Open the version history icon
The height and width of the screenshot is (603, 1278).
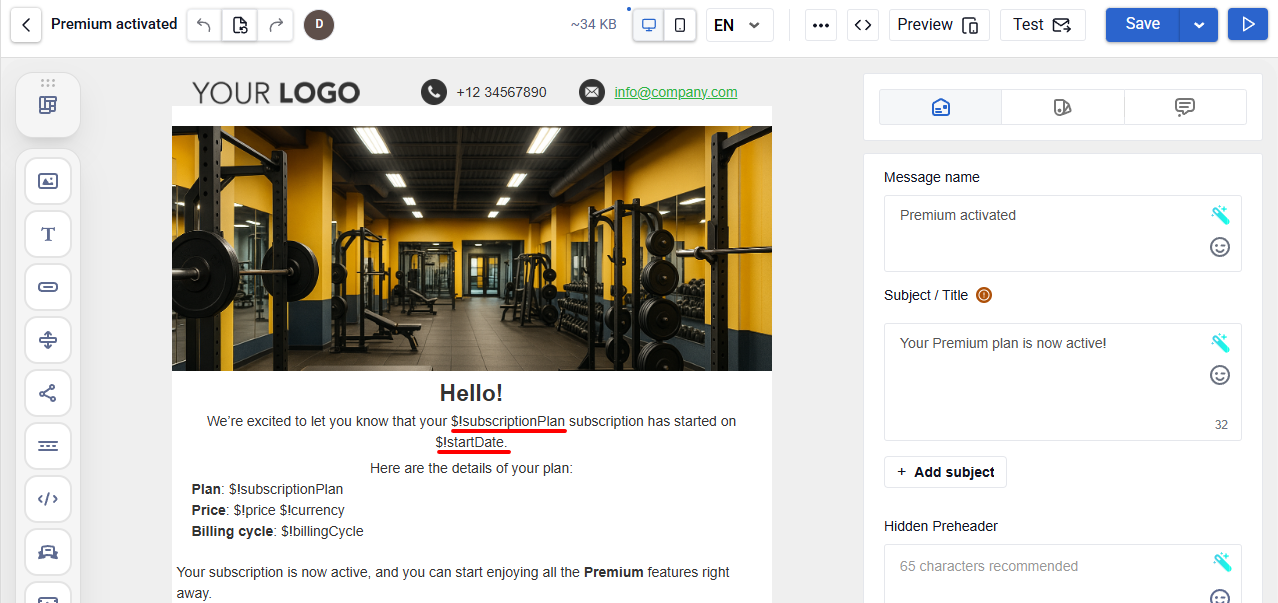tap(240, 25)
